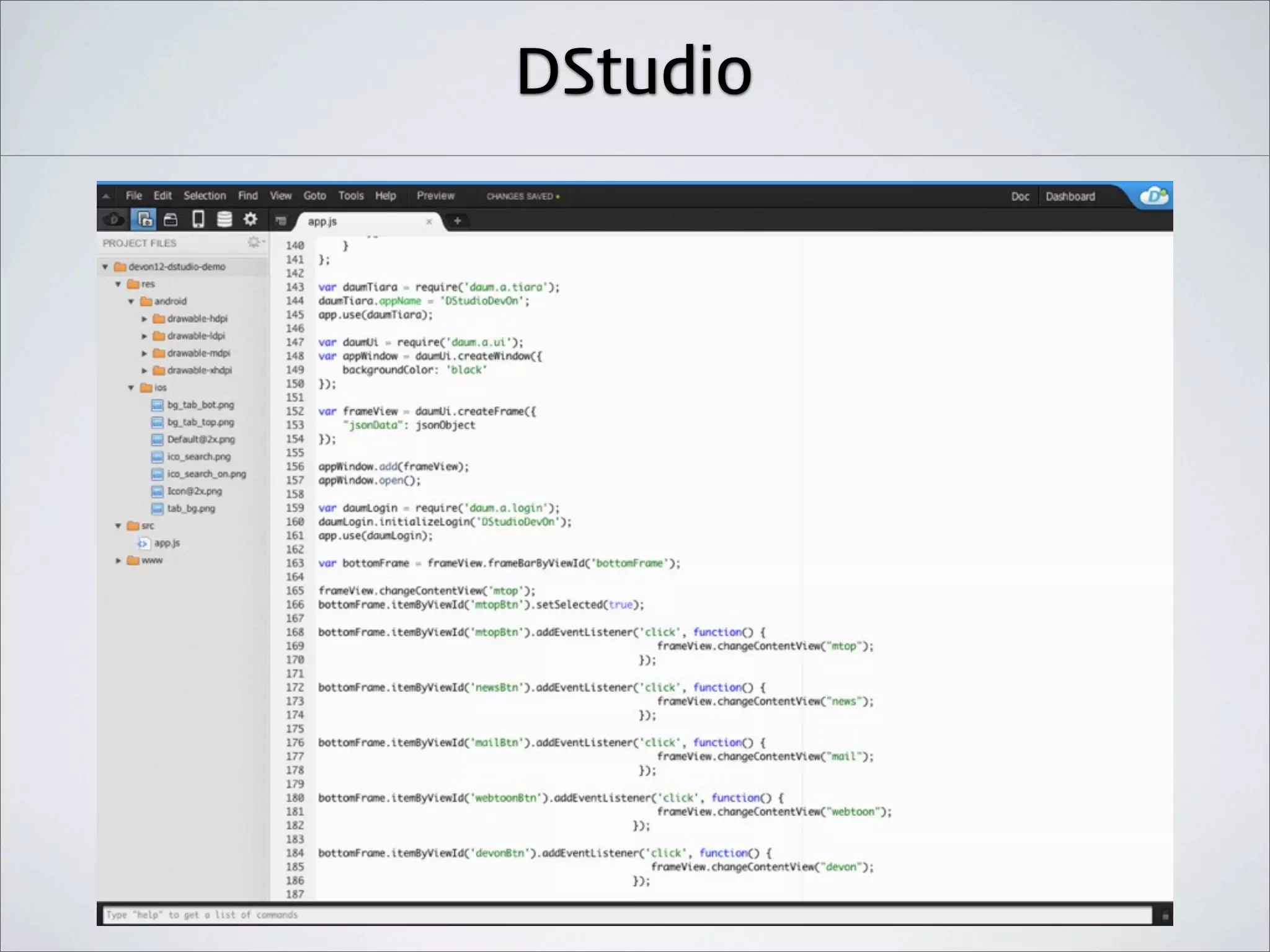Open the Find menu
1270x952 pixels.
(x=247, y=196)
